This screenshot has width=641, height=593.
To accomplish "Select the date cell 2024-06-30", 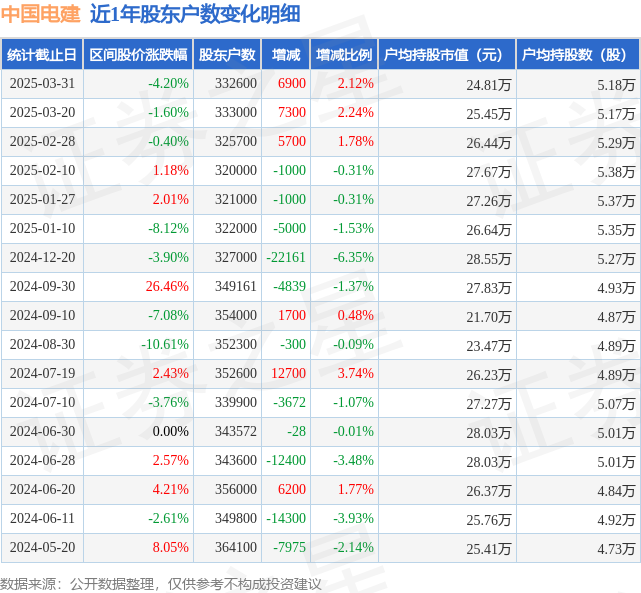I will pyautogui.click(x=43, y=432).
